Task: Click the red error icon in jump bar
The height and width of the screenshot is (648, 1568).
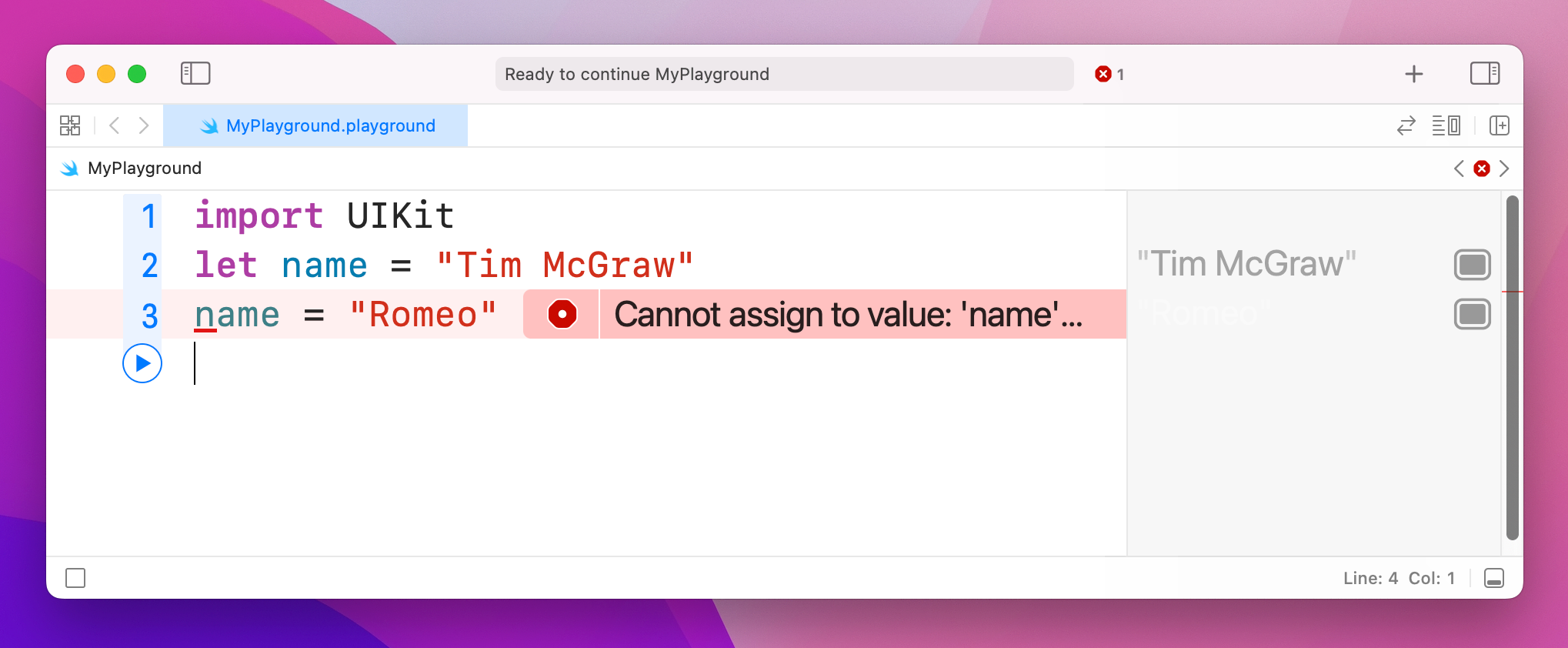Action: (x=1482, y=169)
